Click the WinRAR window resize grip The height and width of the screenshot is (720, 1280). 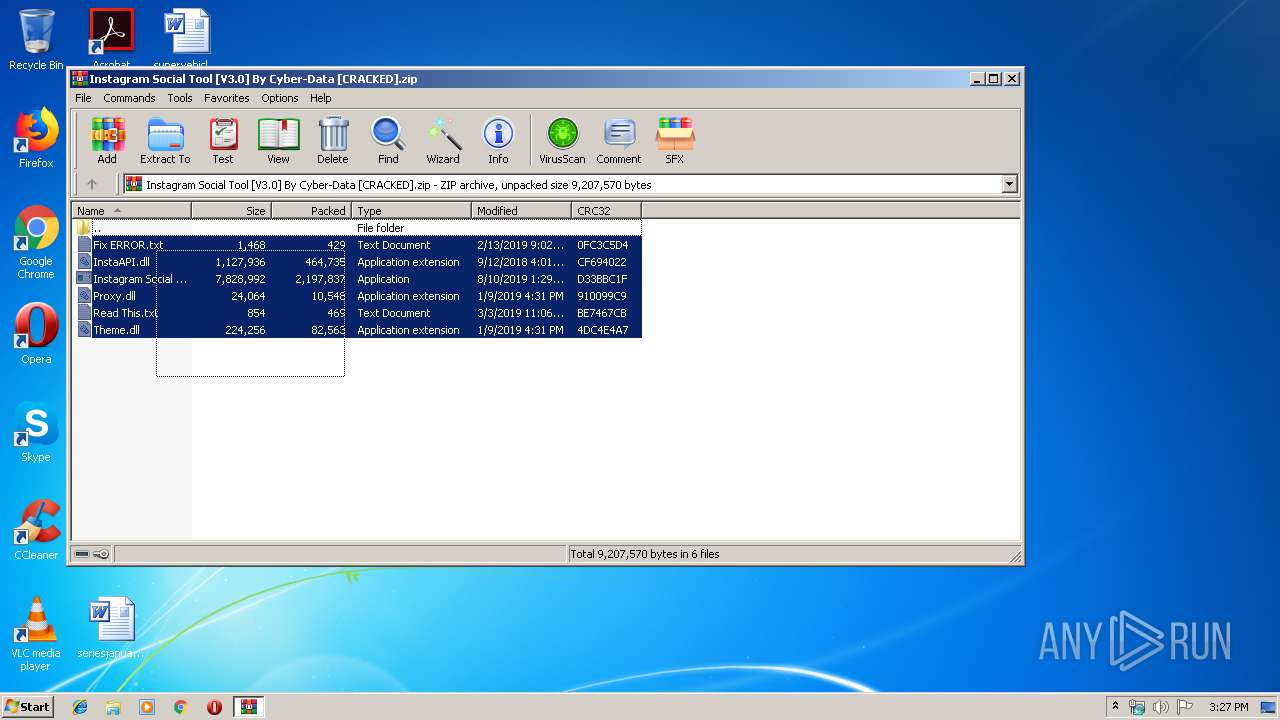(1015, 556)
